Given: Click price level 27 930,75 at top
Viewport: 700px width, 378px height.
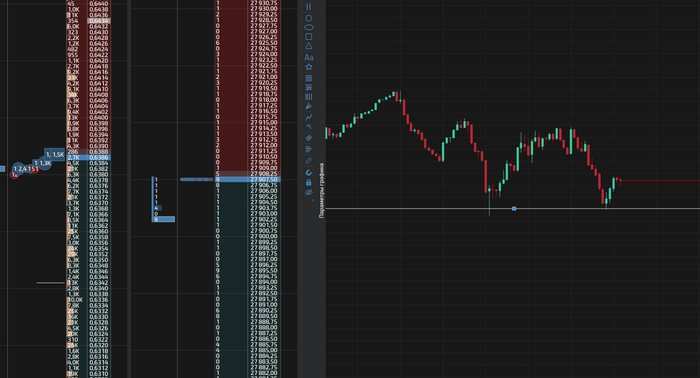Looking at the screenshot, I should (263, 3).
